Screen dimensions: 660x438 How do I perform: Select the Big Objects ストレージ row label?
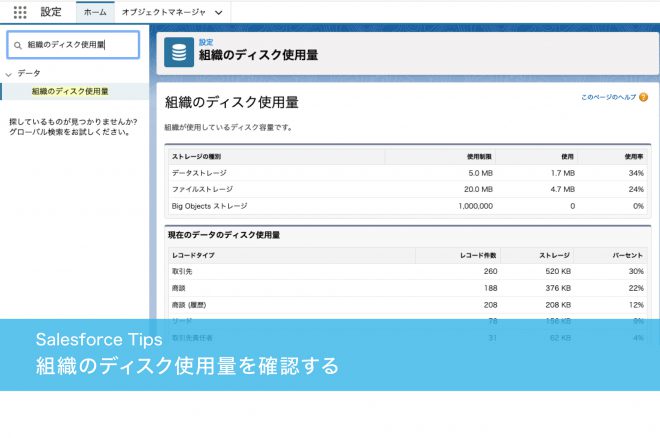(x=209, y=206)
